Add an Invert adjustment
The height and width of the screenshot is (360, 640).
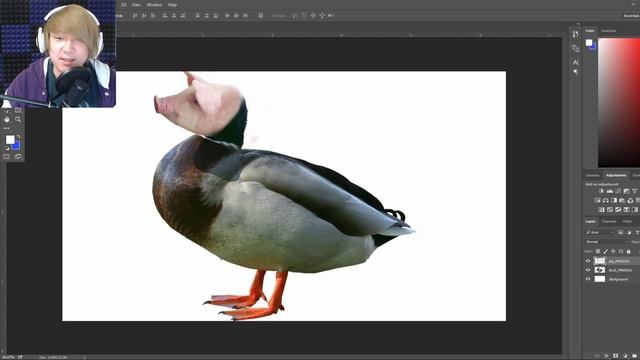click(x=602, y=210)
